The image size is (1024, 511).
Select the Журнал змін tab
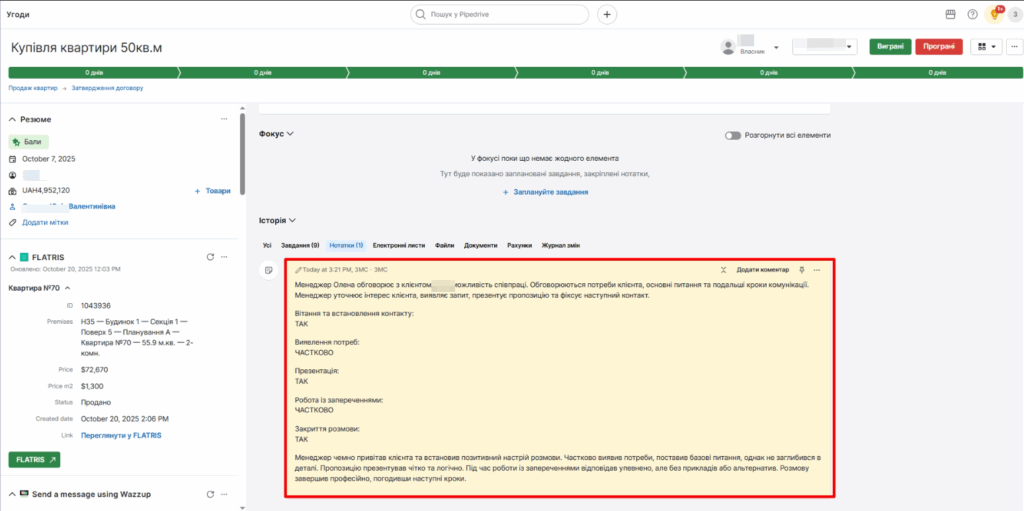click(560, 246)
